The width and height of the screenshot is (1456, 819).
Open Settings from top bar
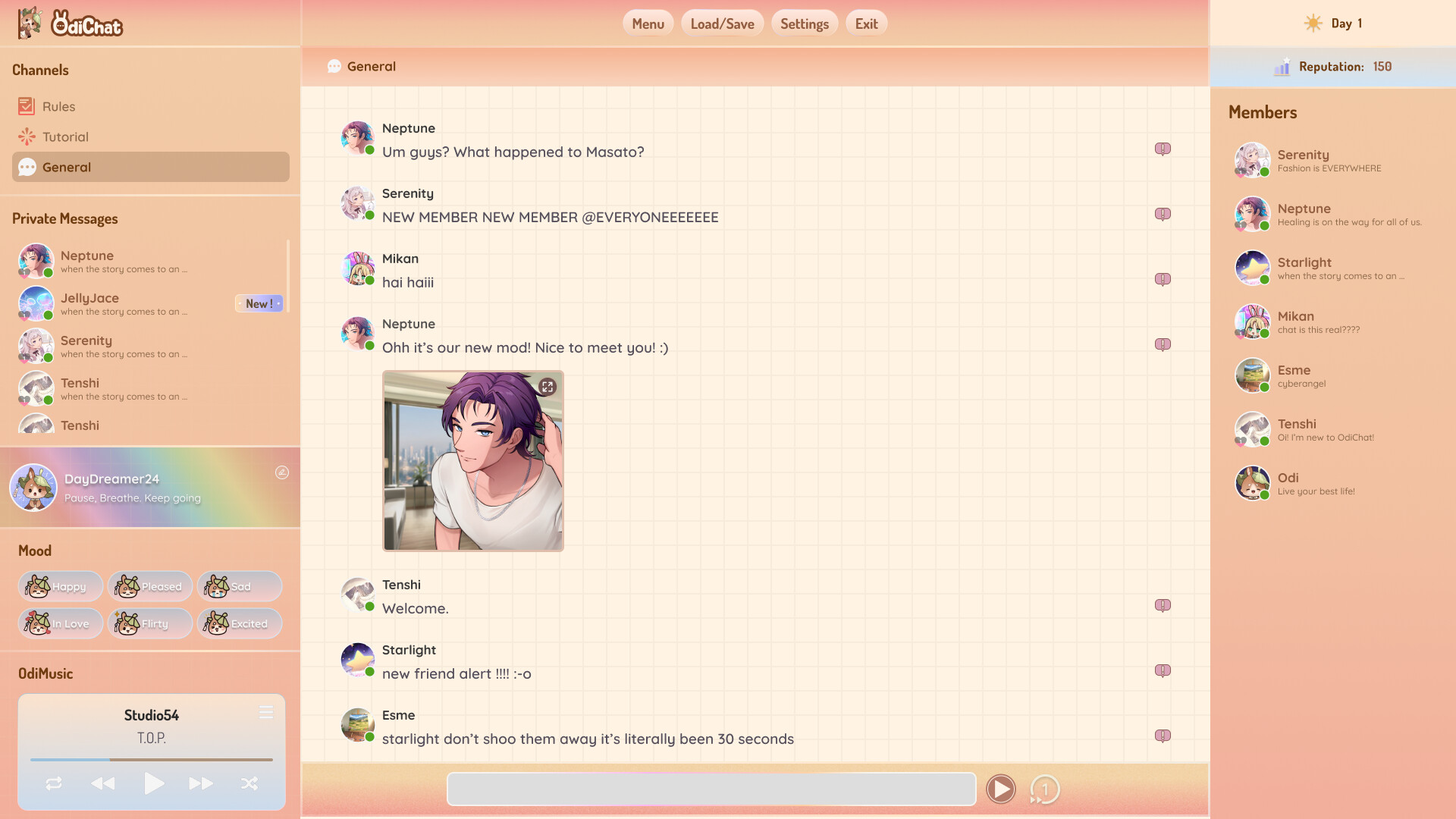pos(805,24)
